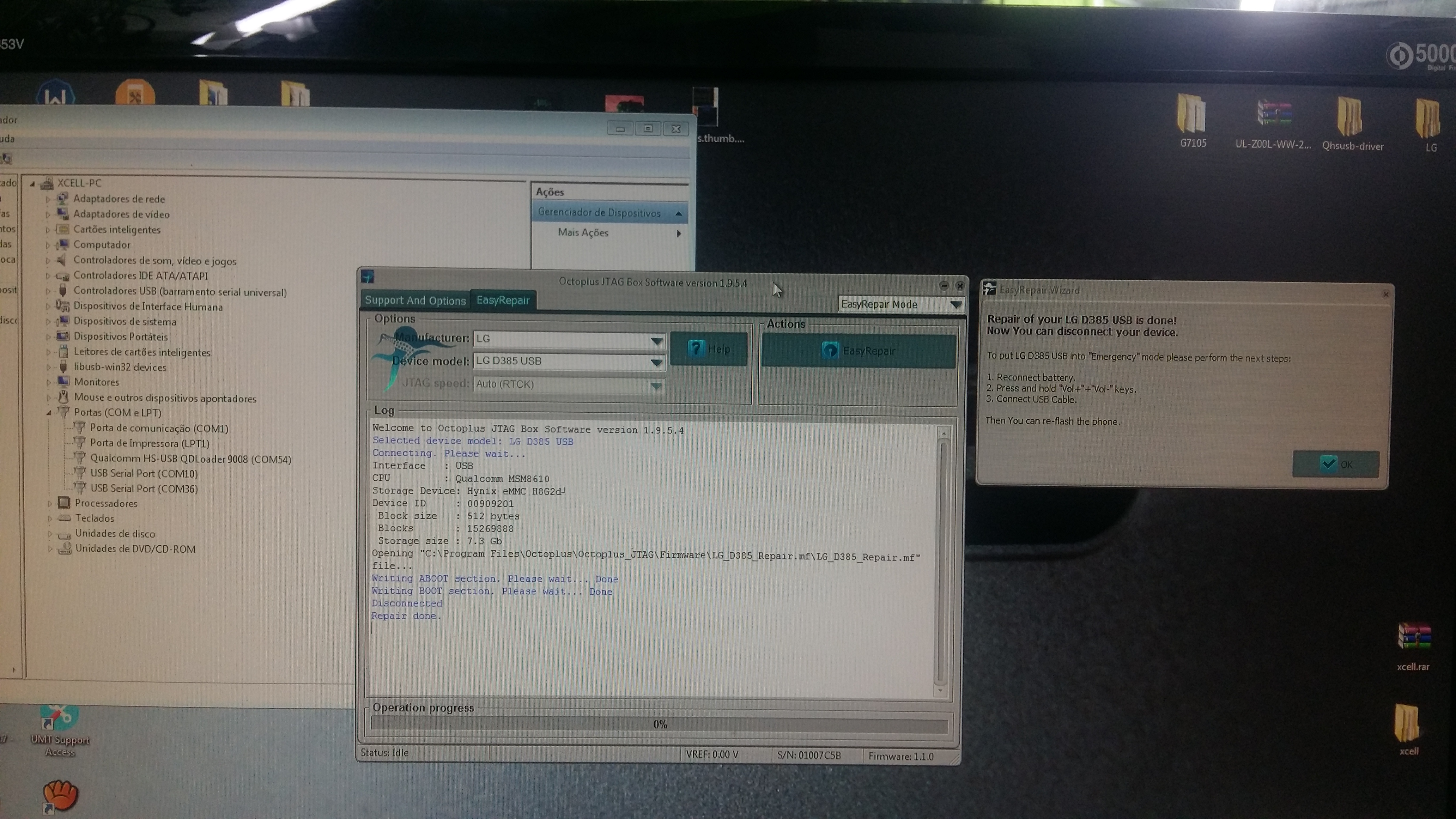The height and width of the screenshot is (819, 1456).
Task: Expand Controladores USB tree node
Action: pos(48,292)
